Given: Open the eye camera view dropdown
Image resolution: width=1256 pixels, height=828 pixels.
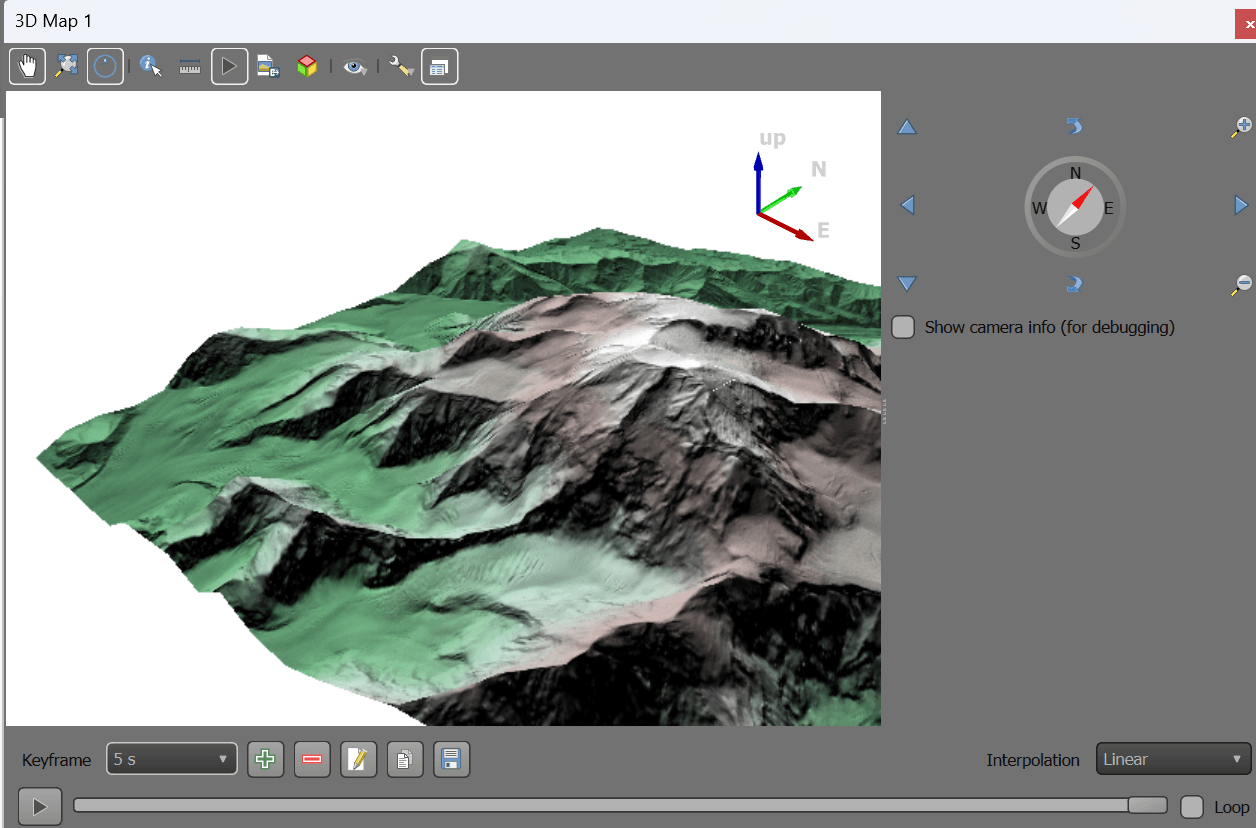Looking at the screenshot, I should click(355, 67).
